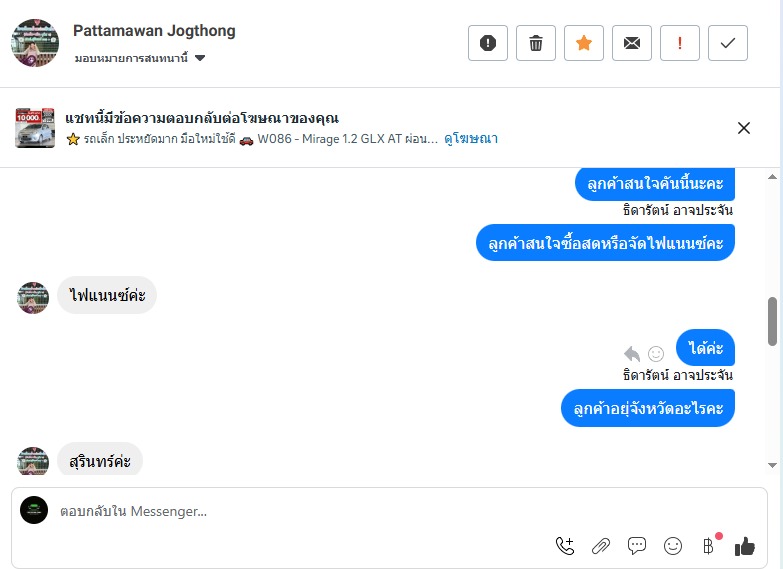The image size is (783, 569).
Task: Mark conversation done with the checkmark
Action: coord(728,43)
